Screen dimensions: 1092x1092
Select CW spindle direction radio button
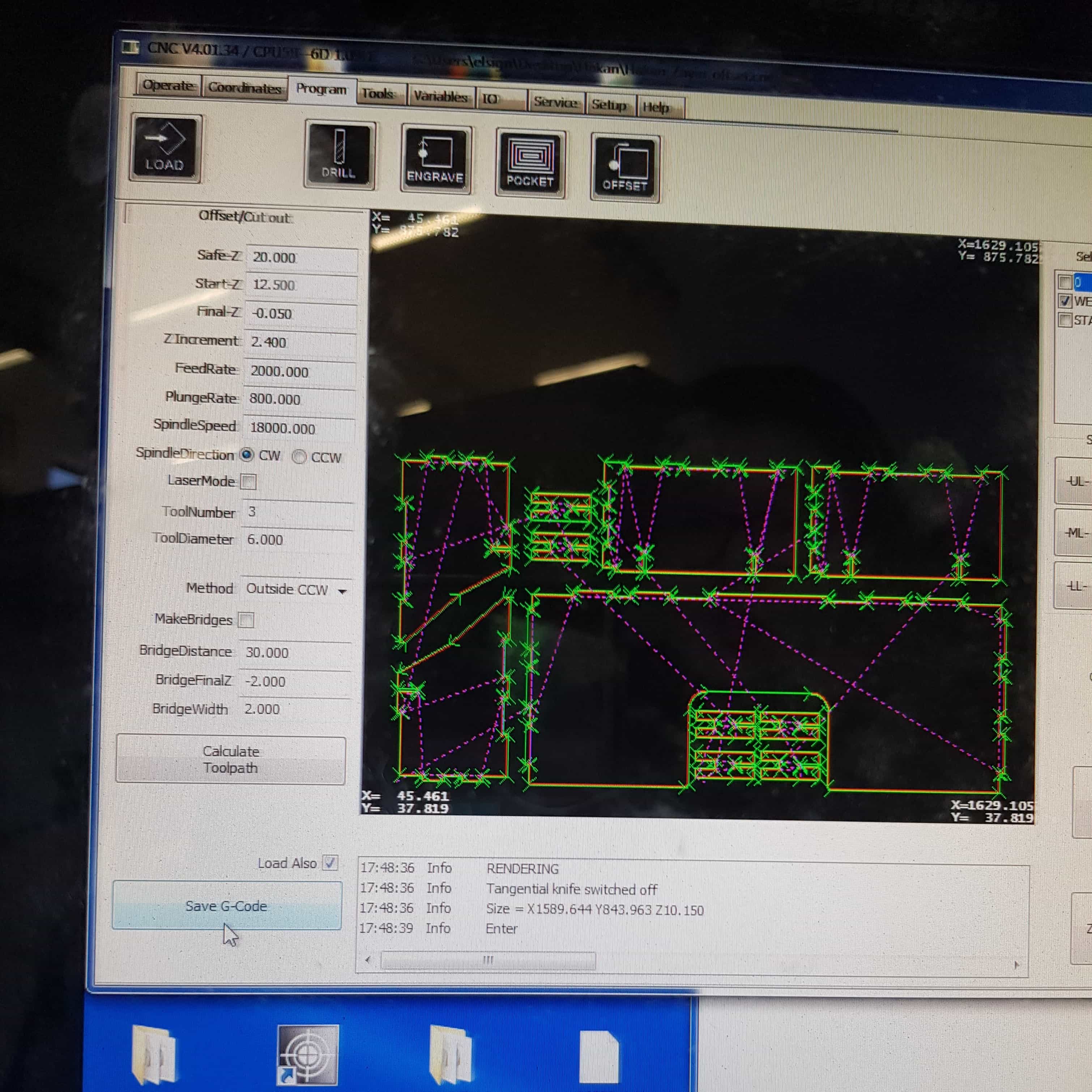coord(247,455)
